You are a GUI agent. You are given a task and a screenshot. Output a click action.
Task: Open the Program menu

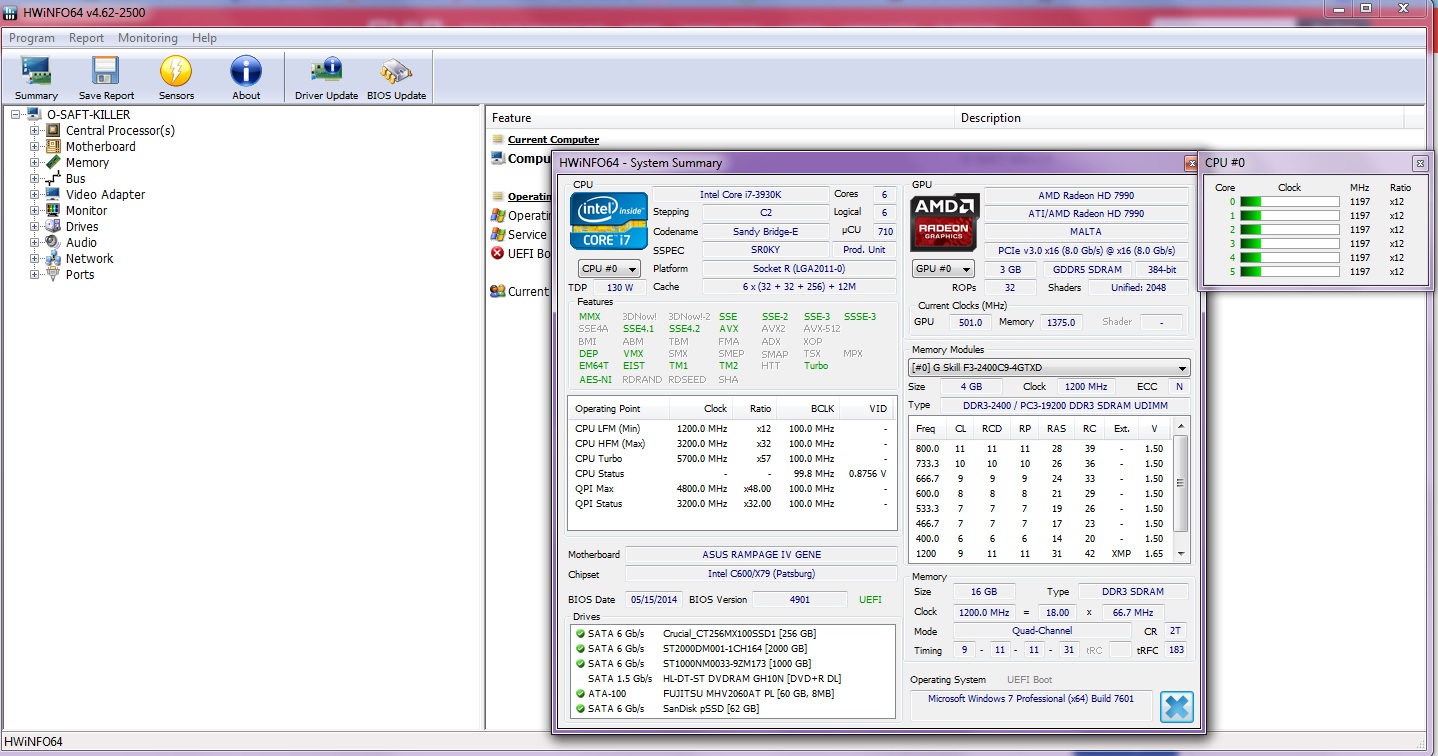32,38
